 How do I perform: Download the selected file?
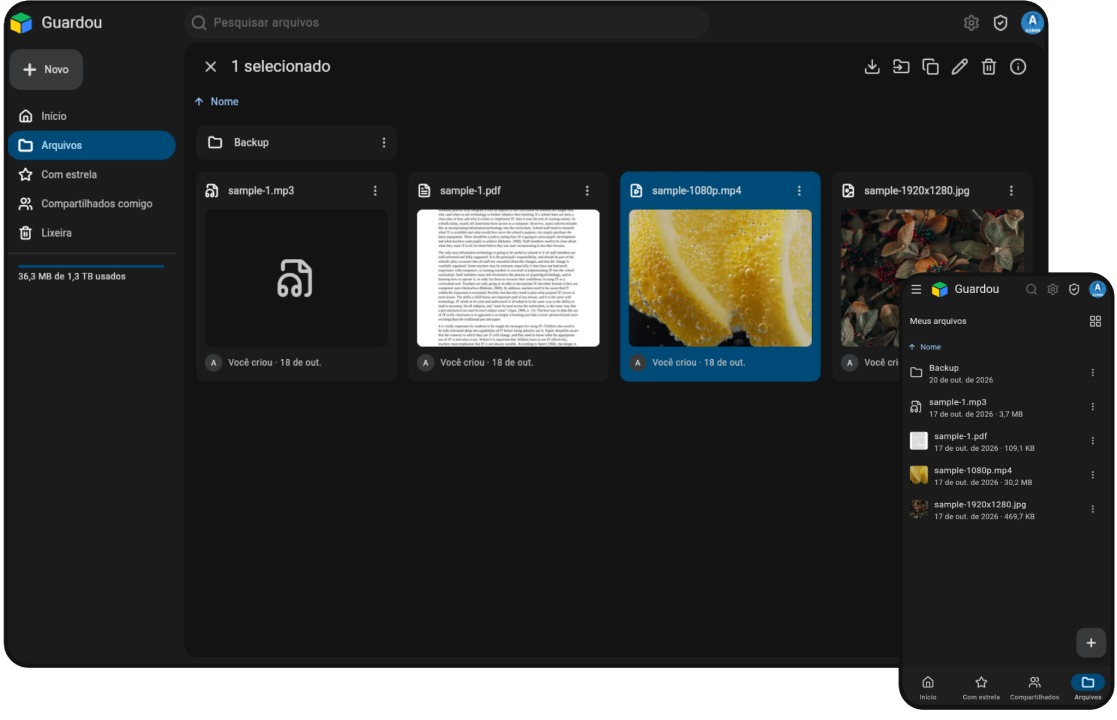click(x=872, y=66)
